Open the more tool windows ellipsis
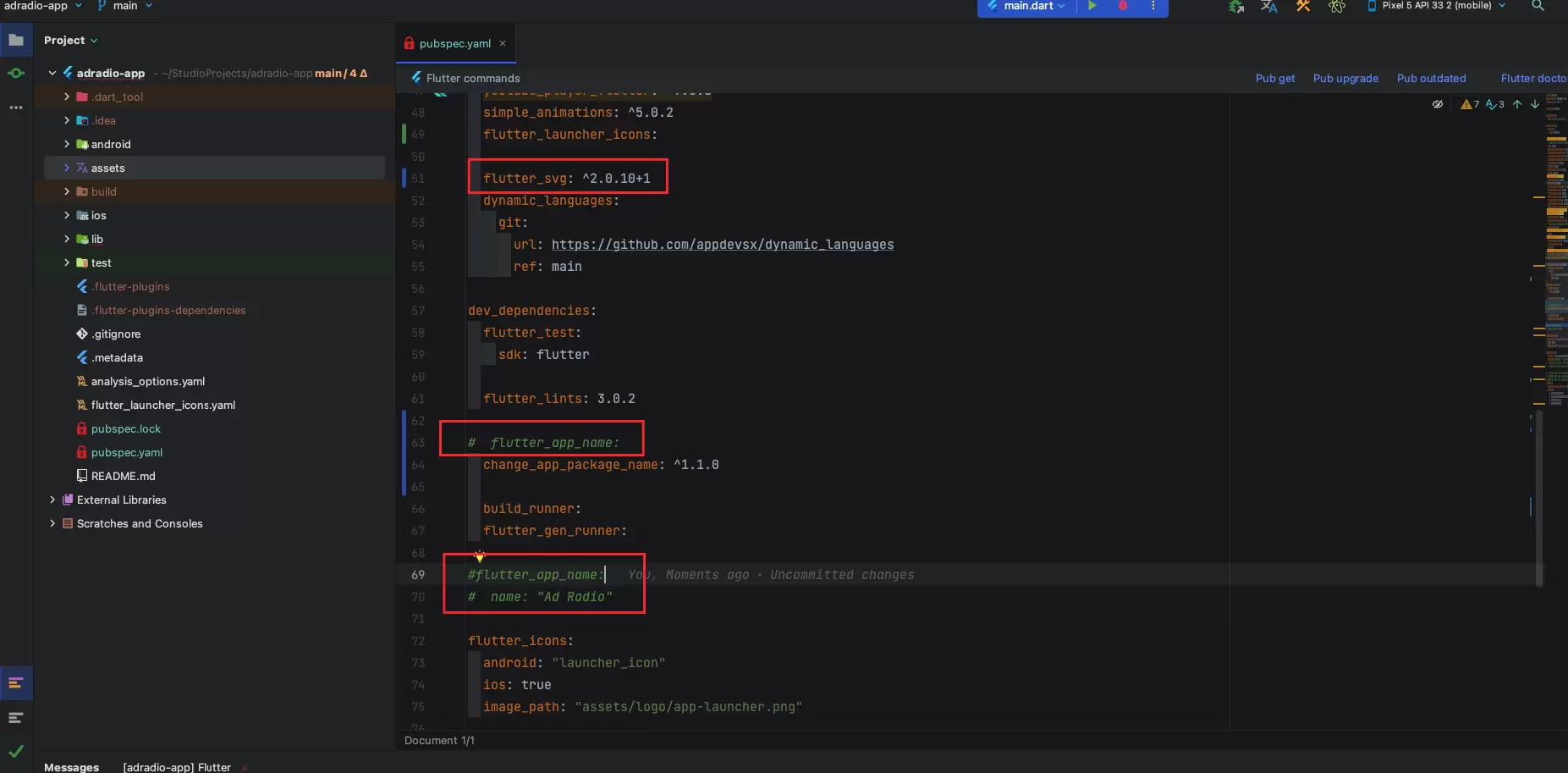Image resolution: width=1568 pixels, height=773 pixels. 16,108
